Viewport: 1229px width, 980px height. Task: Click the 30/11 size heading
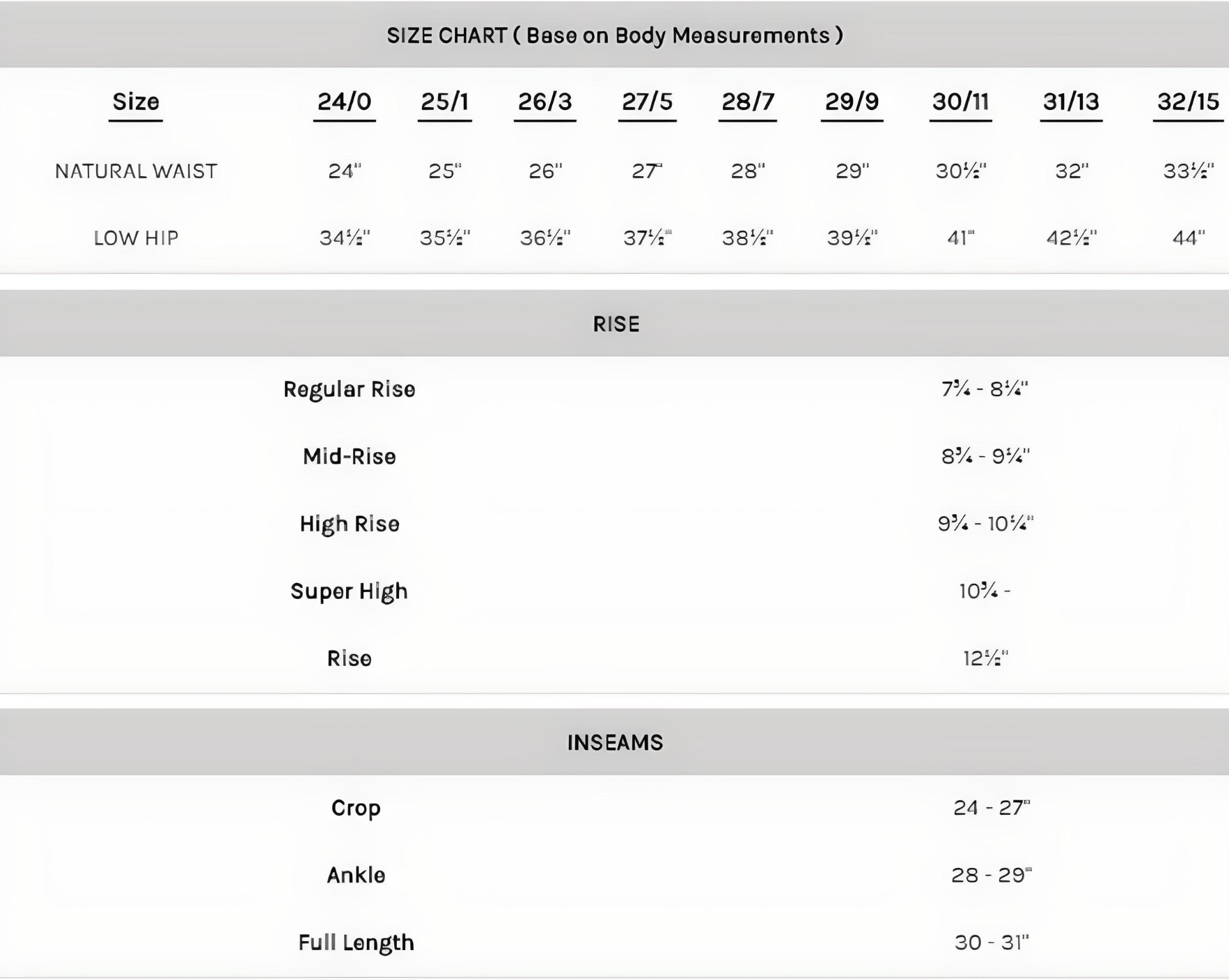coord(960,102)
